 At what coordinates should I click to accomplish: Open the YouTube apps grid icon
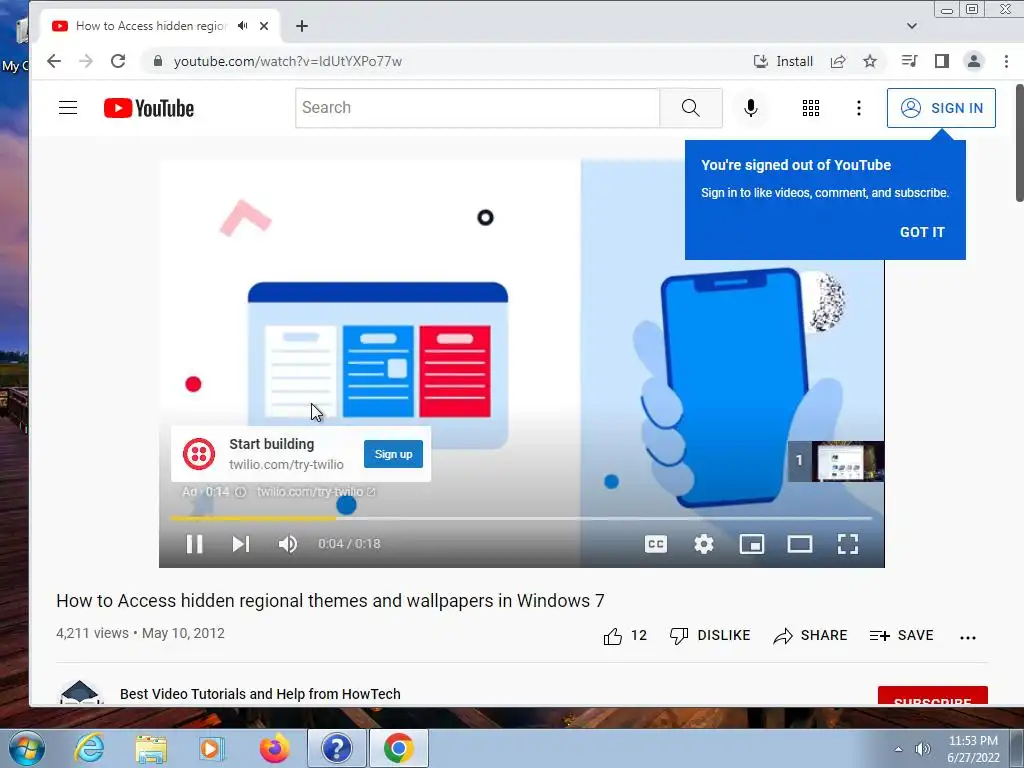[x=810, y=108]
